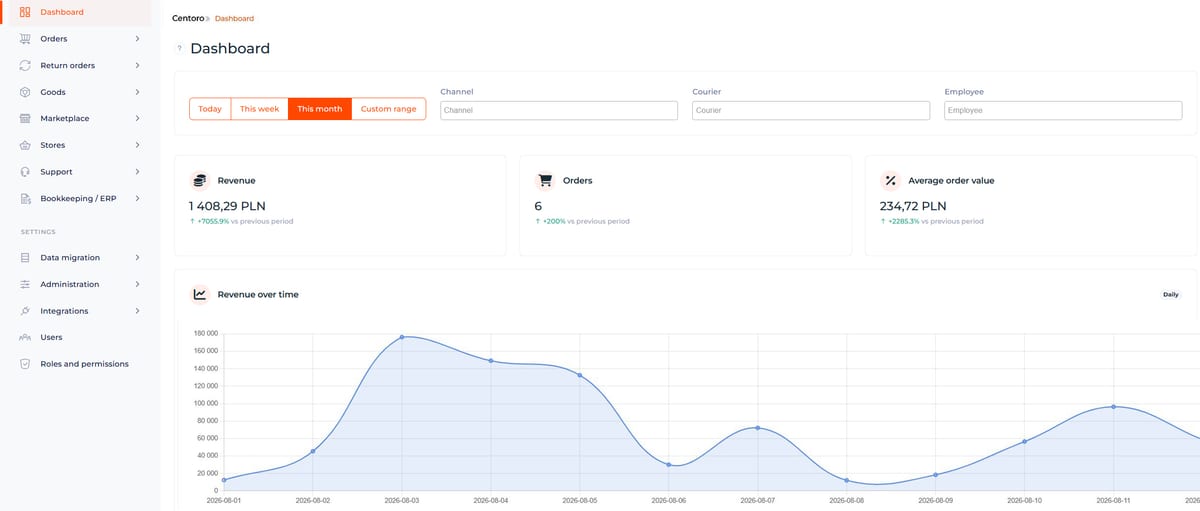Click the Revenue over time chart icon

199,294
